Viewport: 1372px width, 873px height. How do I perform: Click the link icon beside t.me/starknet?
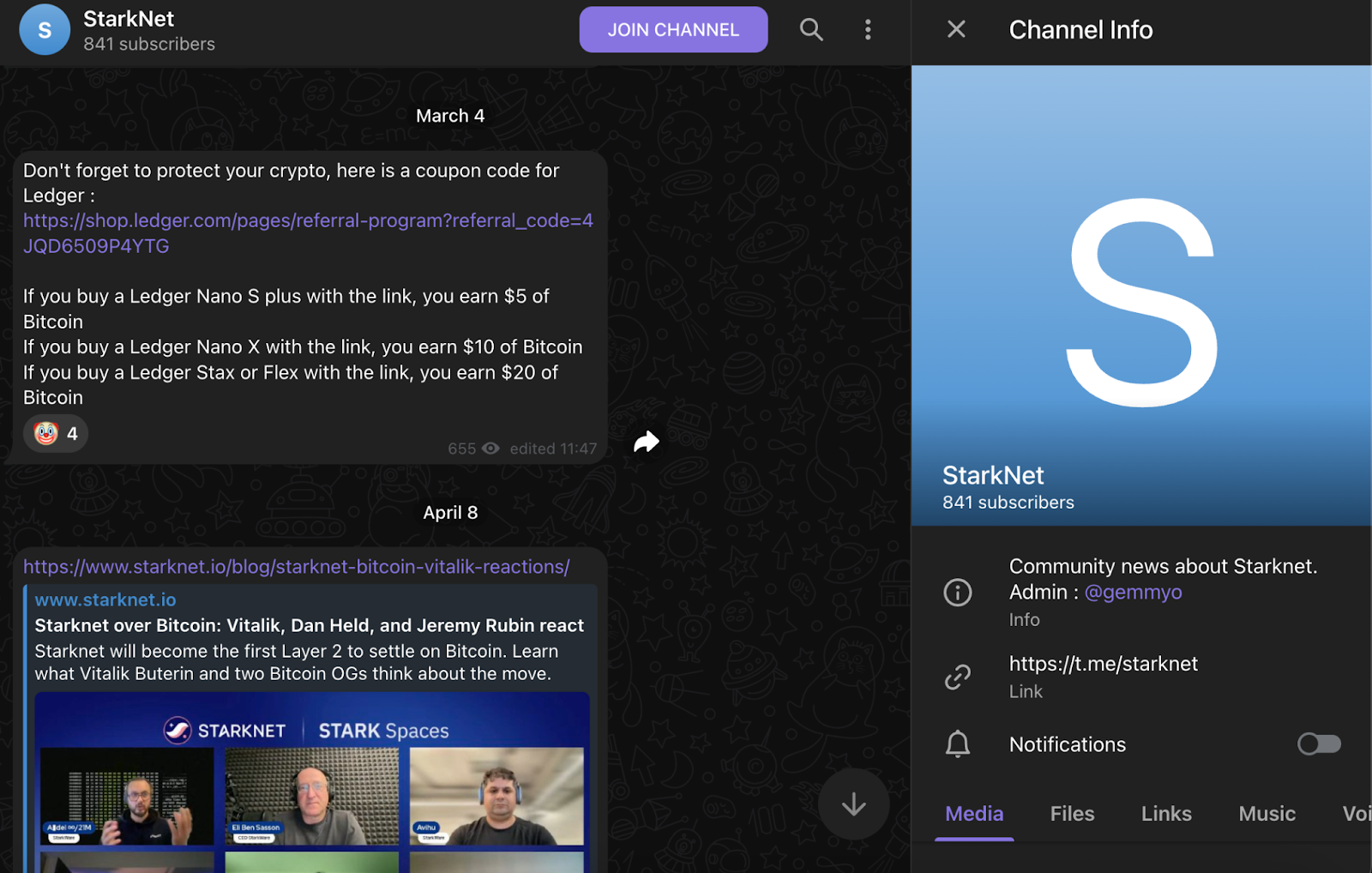point(957,677)
